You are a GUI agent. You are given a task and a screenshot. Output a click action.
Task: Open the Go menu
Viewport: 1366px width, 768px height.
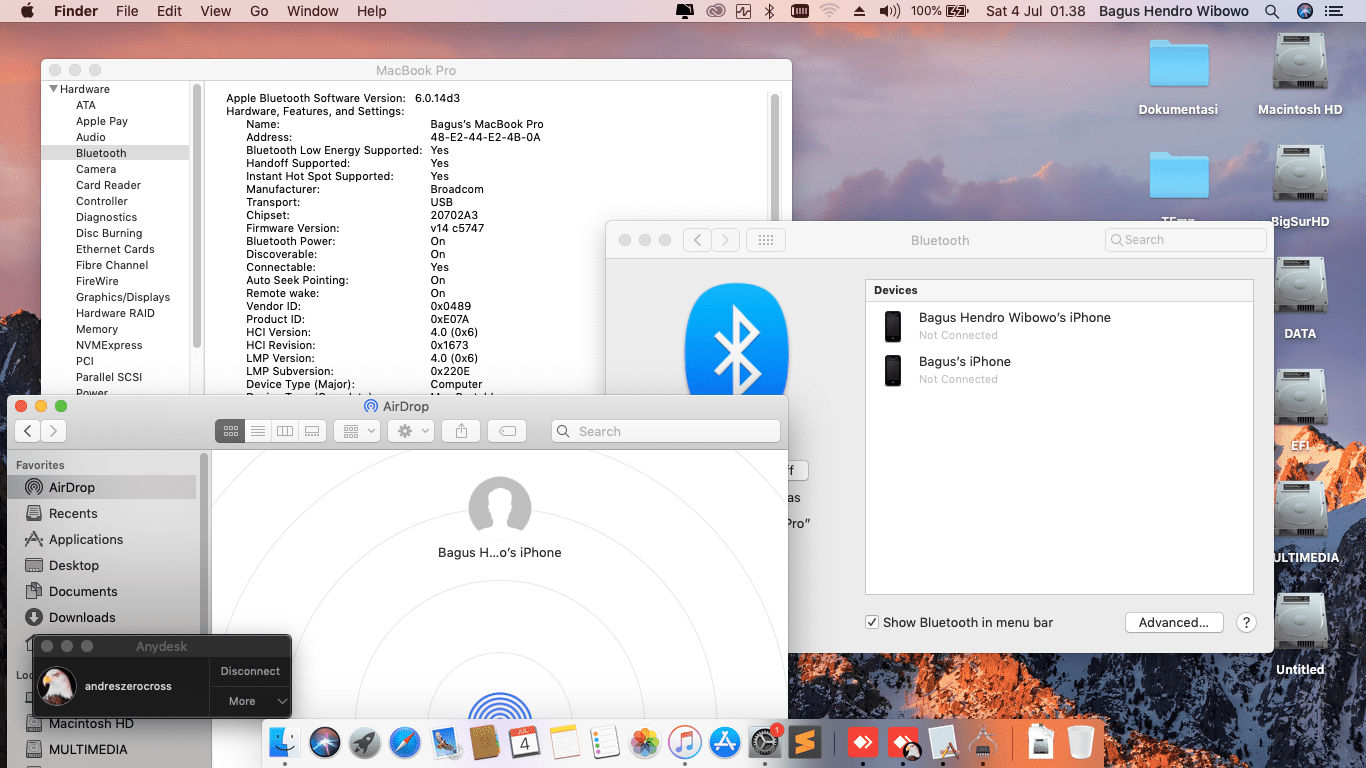click(259, 11)
